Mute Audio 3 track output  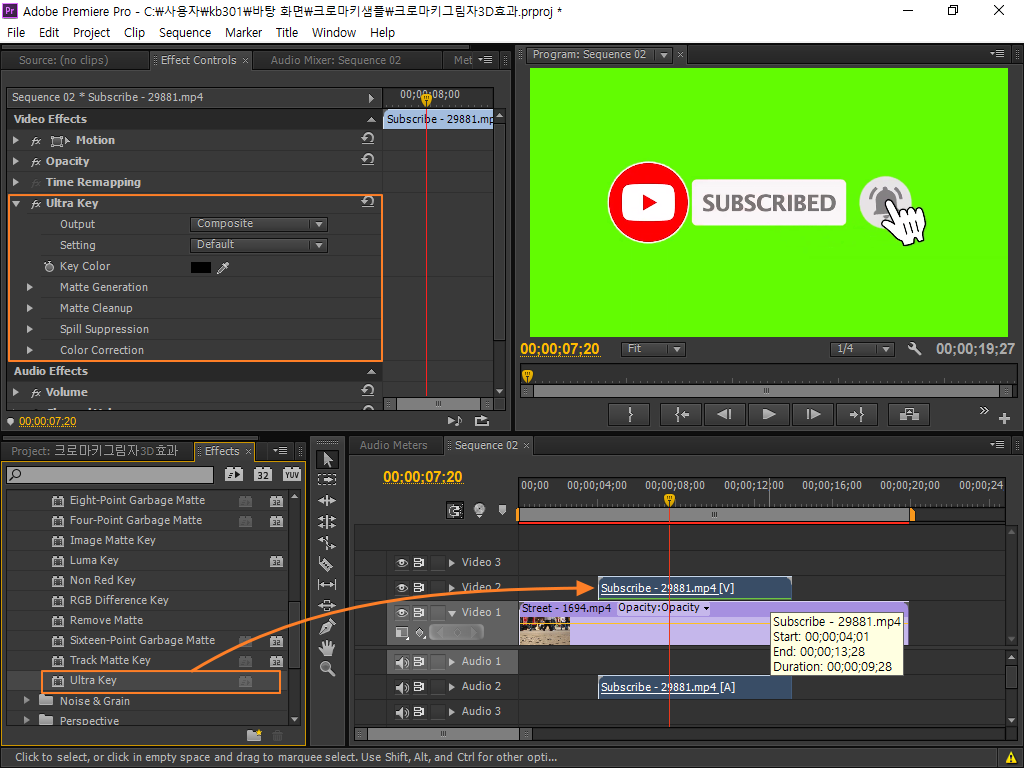click(402, 712)
